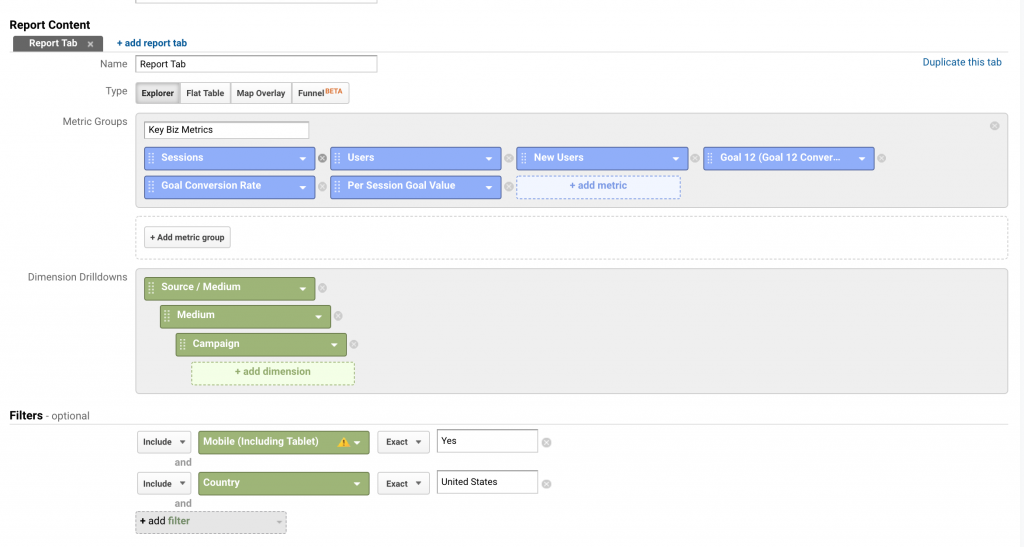Choose the Map Overlay type

coord(260,93)
